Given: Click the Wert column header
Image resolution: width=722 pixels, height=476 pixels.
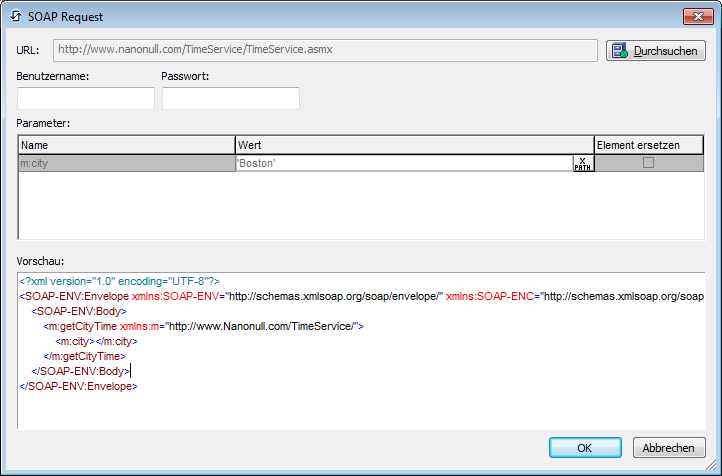Looking at the screenshot, I should tap(414, 145).
